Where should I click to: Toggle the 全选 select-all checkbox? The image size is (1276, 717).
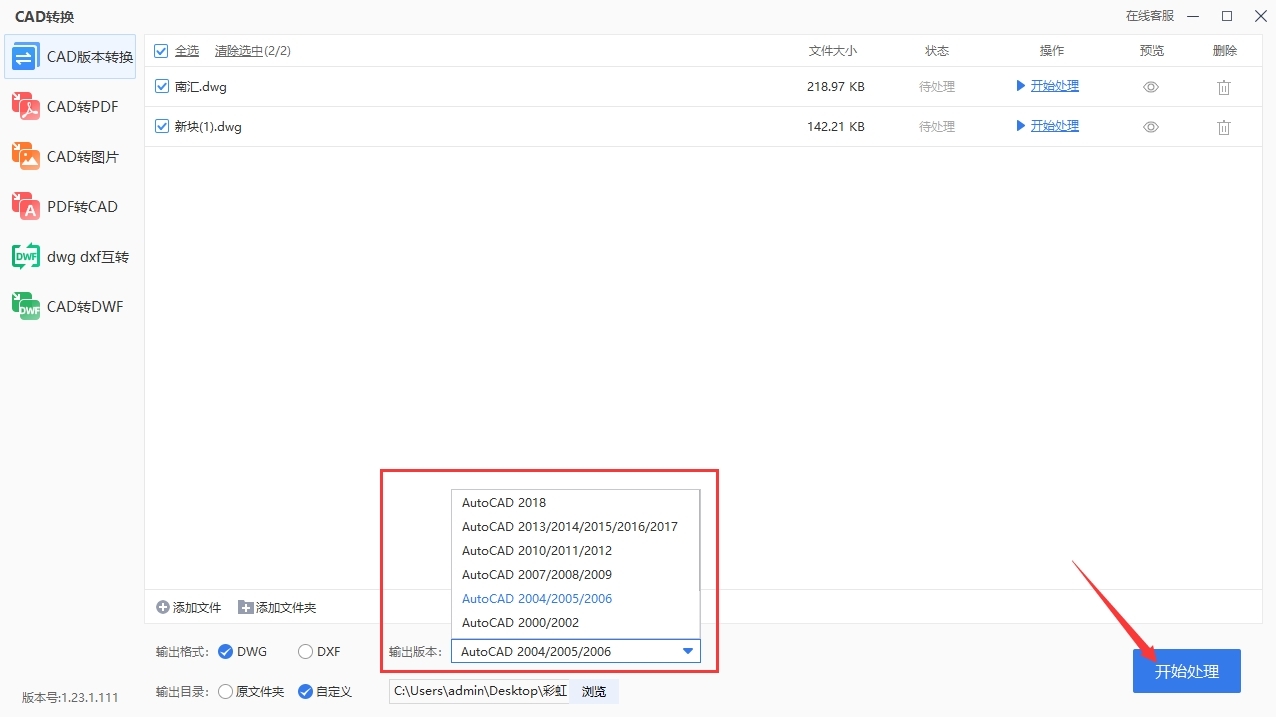pos(161,50)
